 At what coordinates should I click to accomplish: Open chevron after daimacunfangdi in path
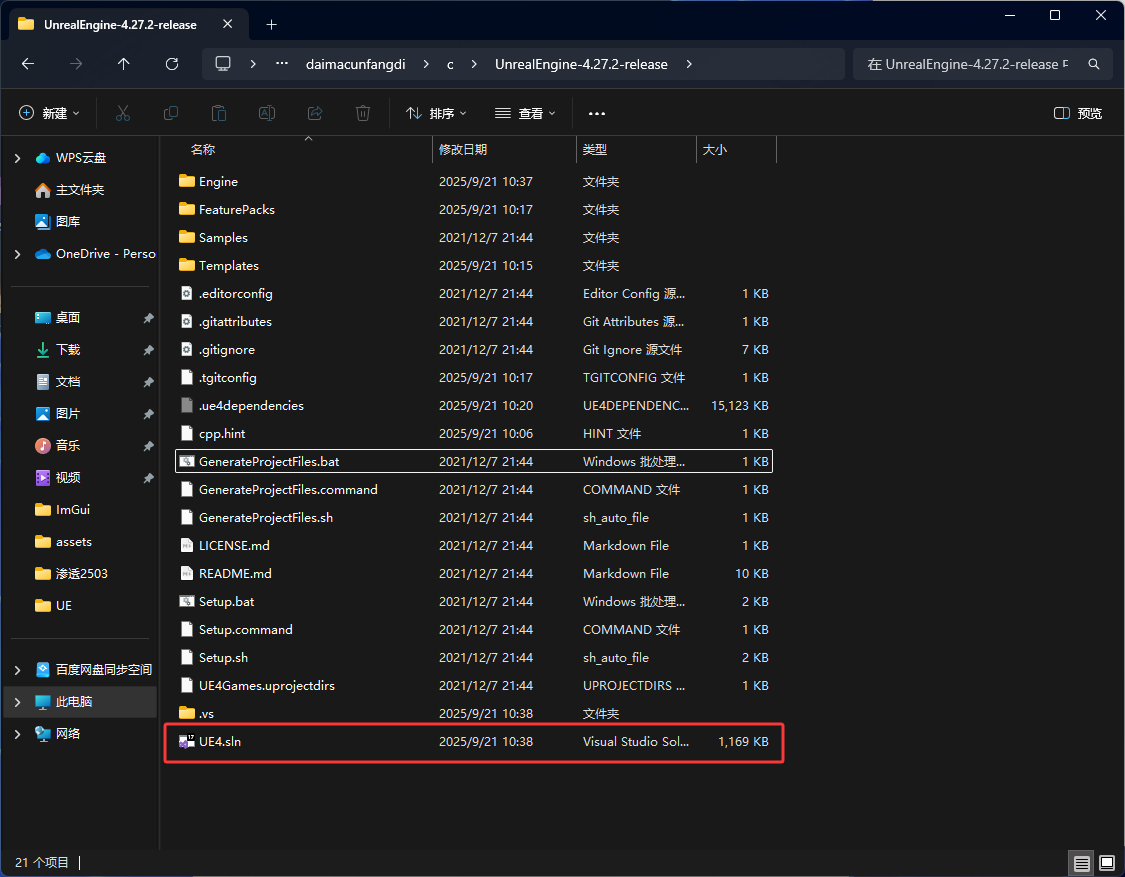pyautogui.click(x=426, y=64)
